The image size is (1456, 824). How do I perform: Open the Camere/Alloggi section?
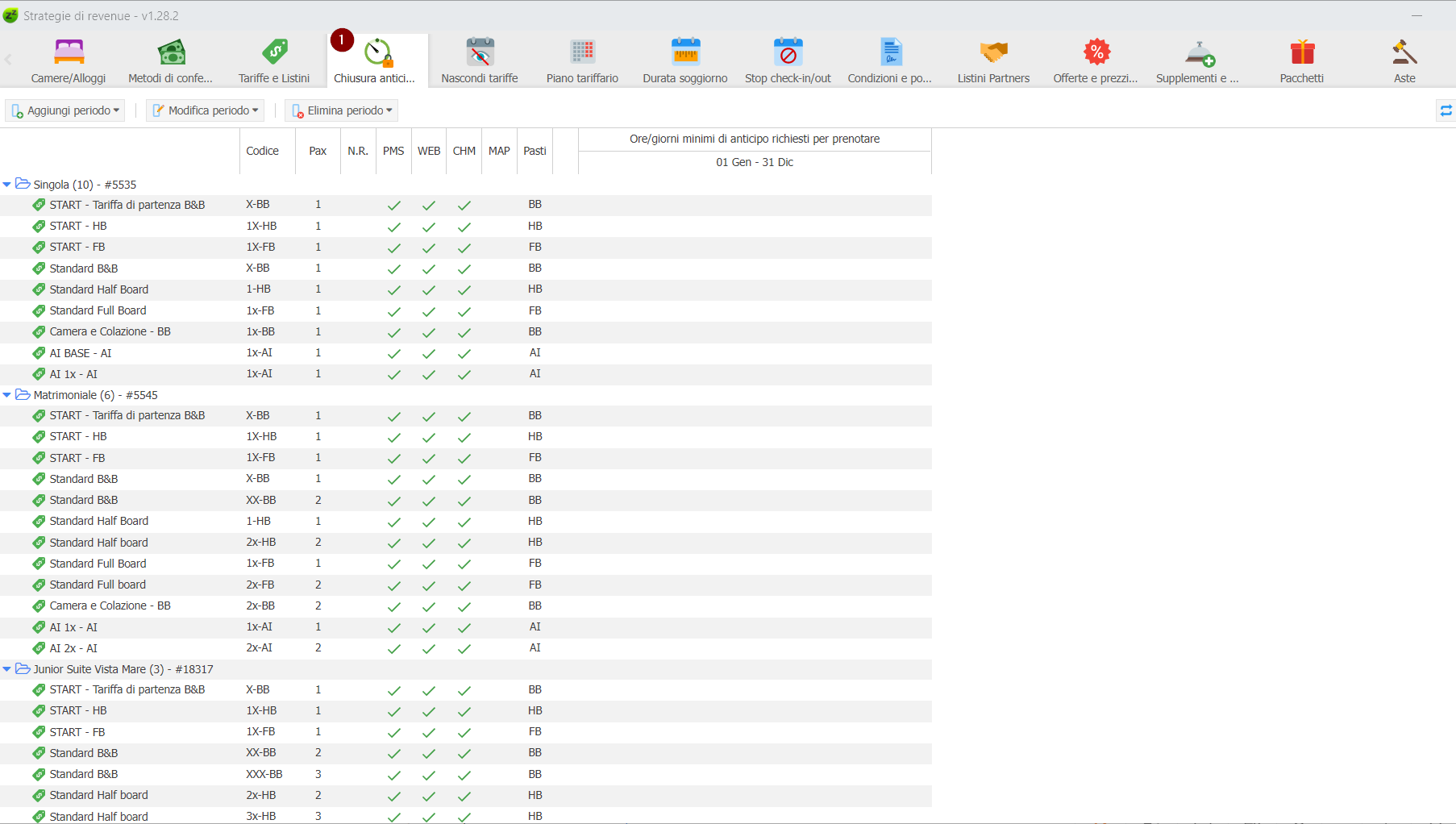[69, 61]
